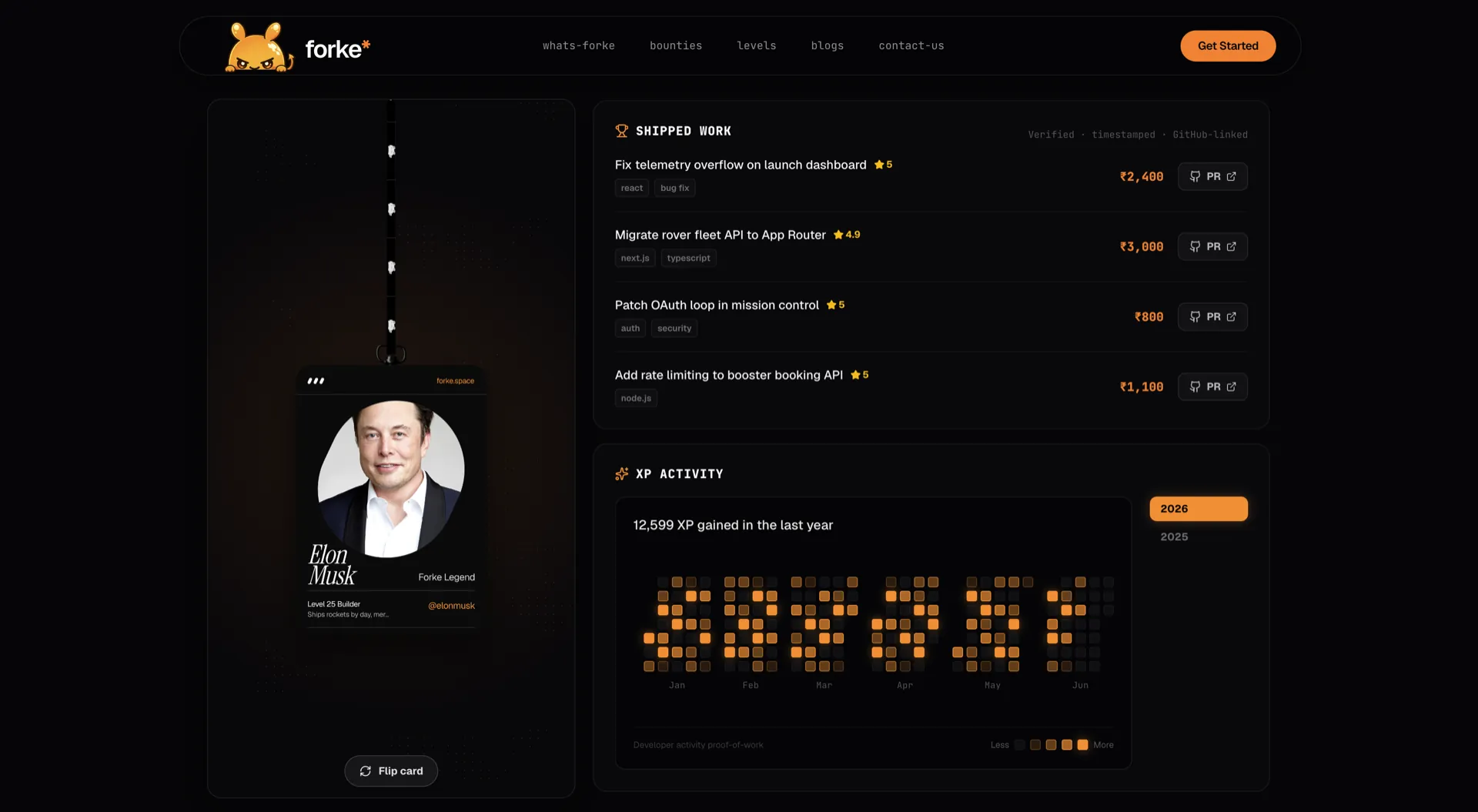Viewport: 1478px width, 812px height.
Task: Click the star beside rate limiting
Action: [x=859, y=375]
